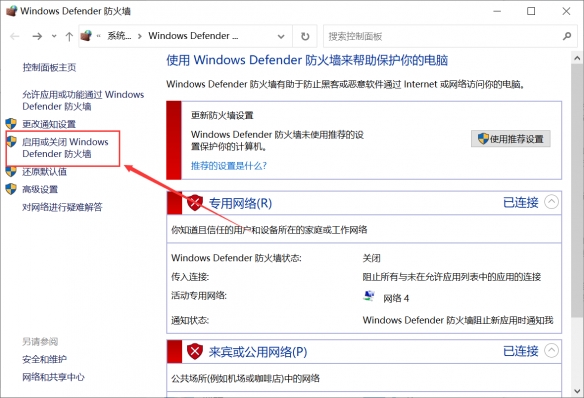Viewport: 584px width, 398px height.
Task: Click the vertical scrollbar thumb
Action: pos(577,190)
